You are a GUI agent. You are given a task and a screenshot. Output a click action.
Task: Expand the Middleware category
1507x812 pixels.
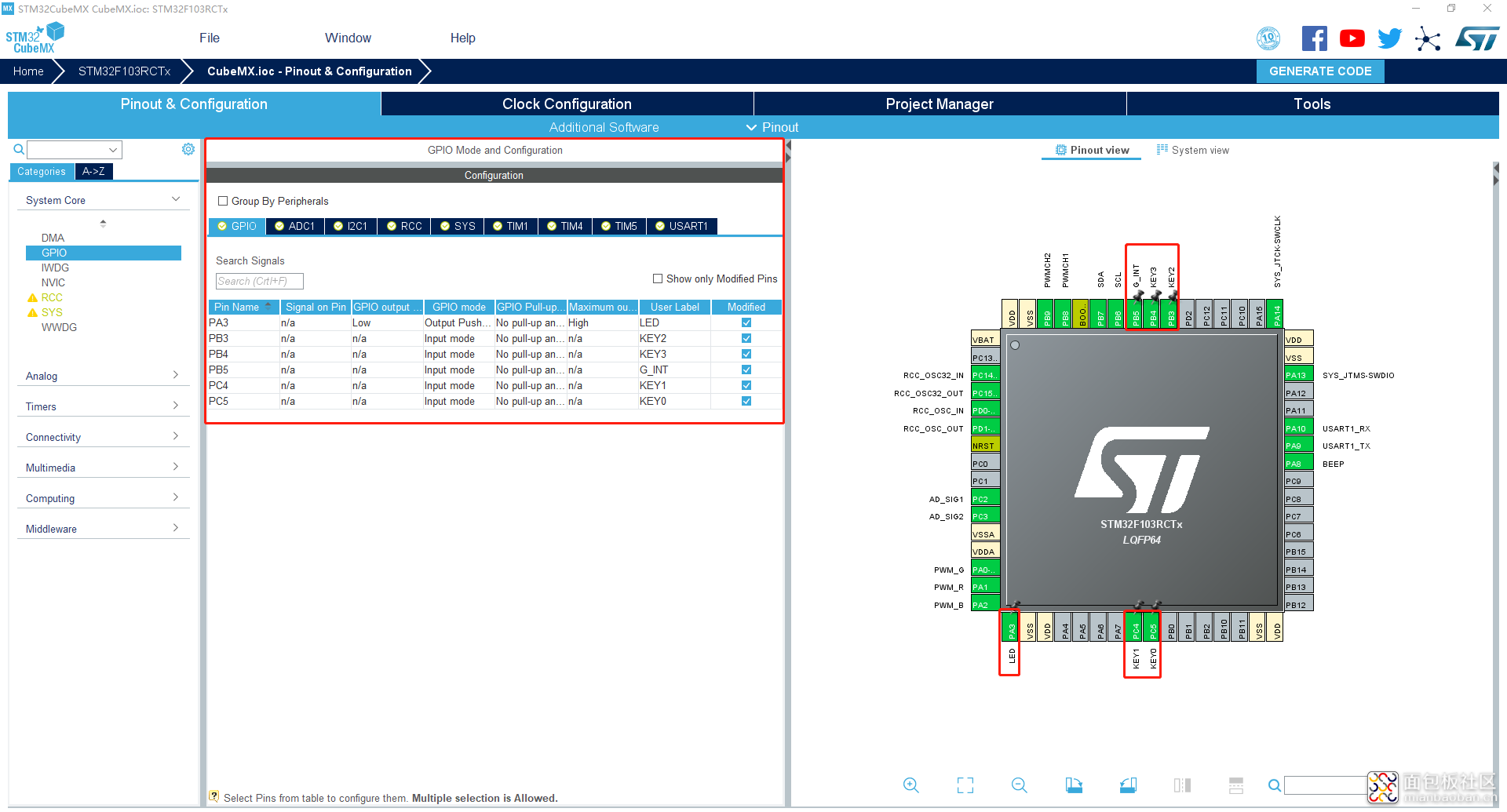pos(103,529)
